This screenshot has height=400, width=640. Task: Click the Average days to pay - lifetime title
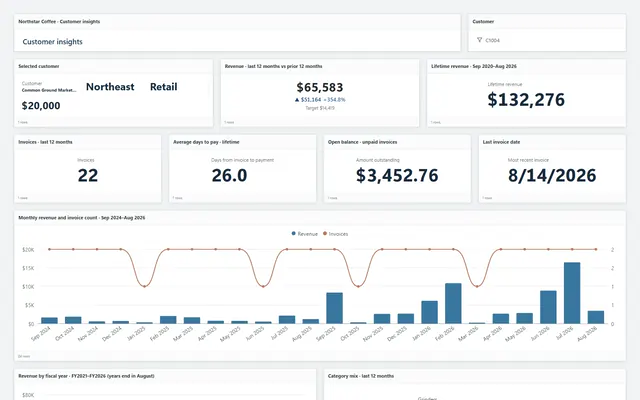pos(206,142)
